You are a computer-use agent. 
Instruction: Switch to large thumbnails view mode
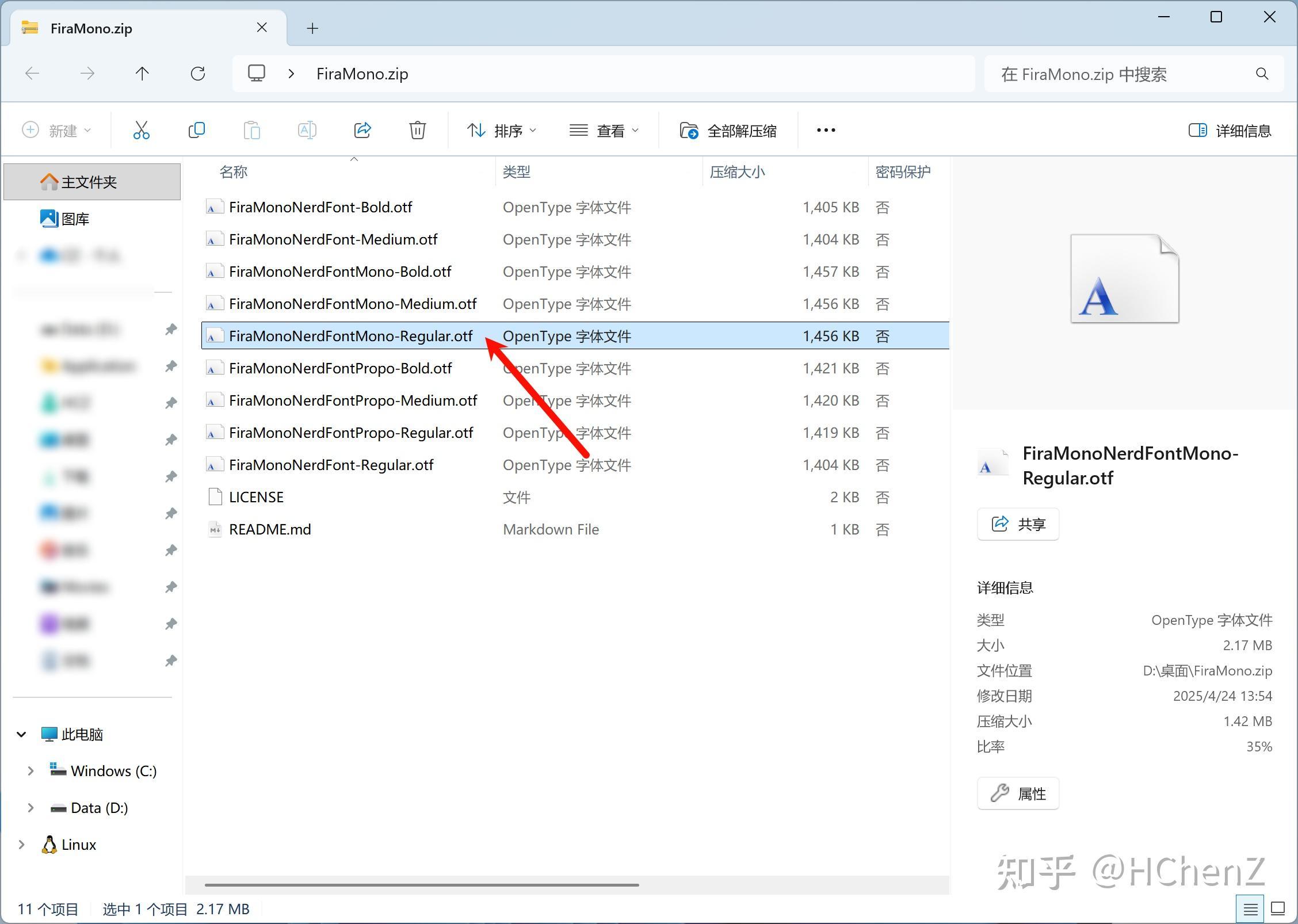(1278, 909)
